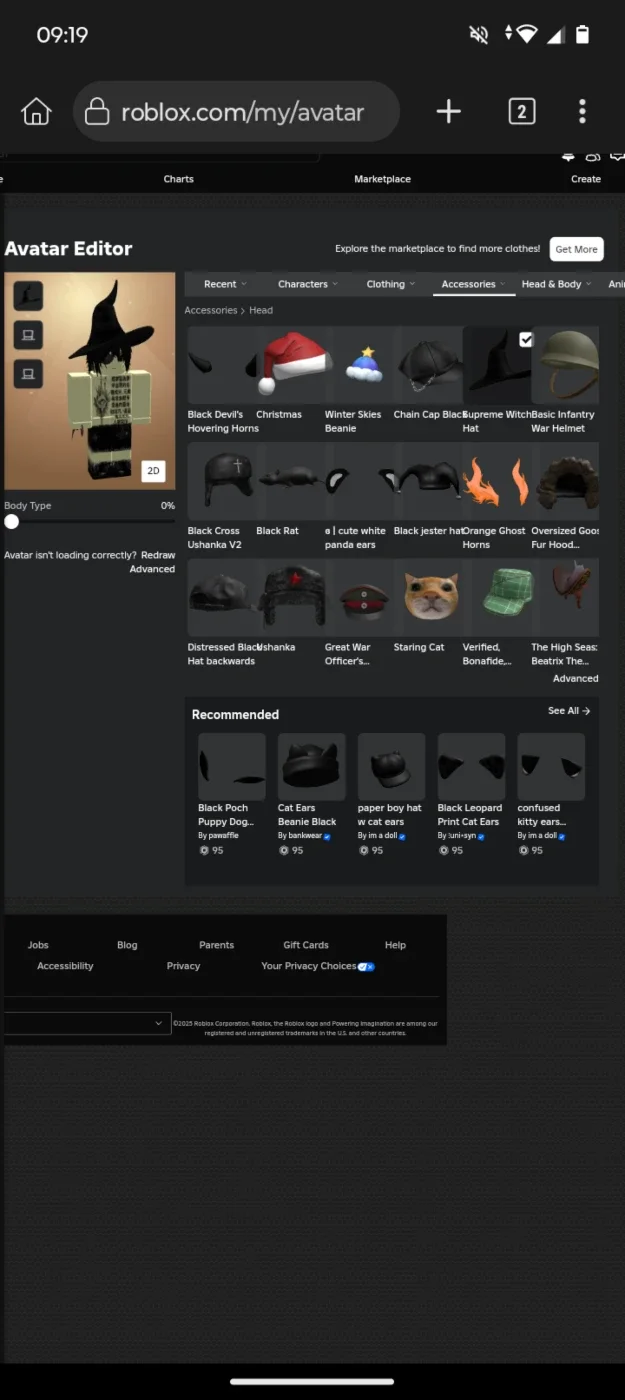Equip Black Cross Ushanka V2
The height and width of the screenshot is (1400, 625).
[x=221, y=481]
